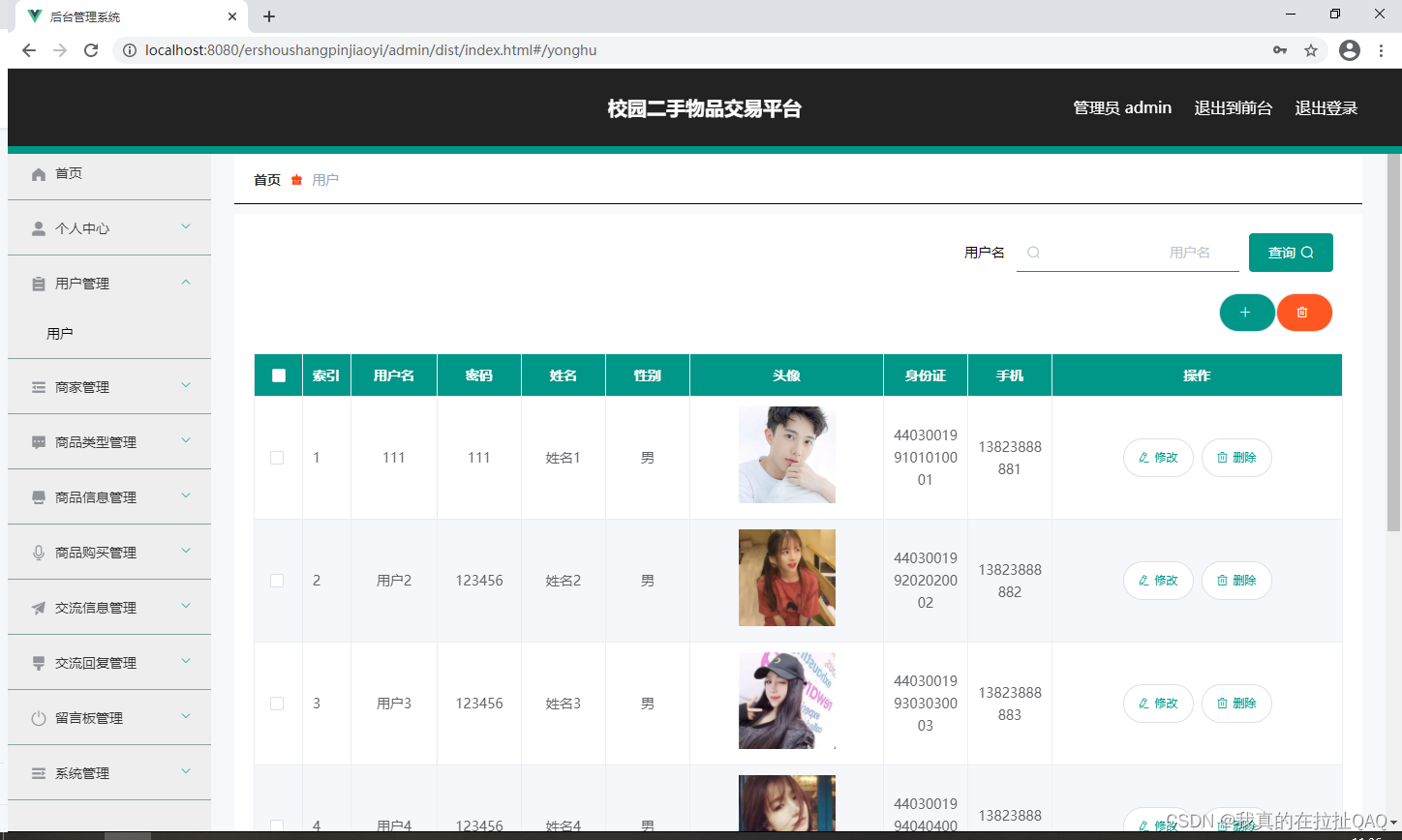The image size is (1402, 840).
Task: Click the green plus add-user button
Action: click(1247, 313)
